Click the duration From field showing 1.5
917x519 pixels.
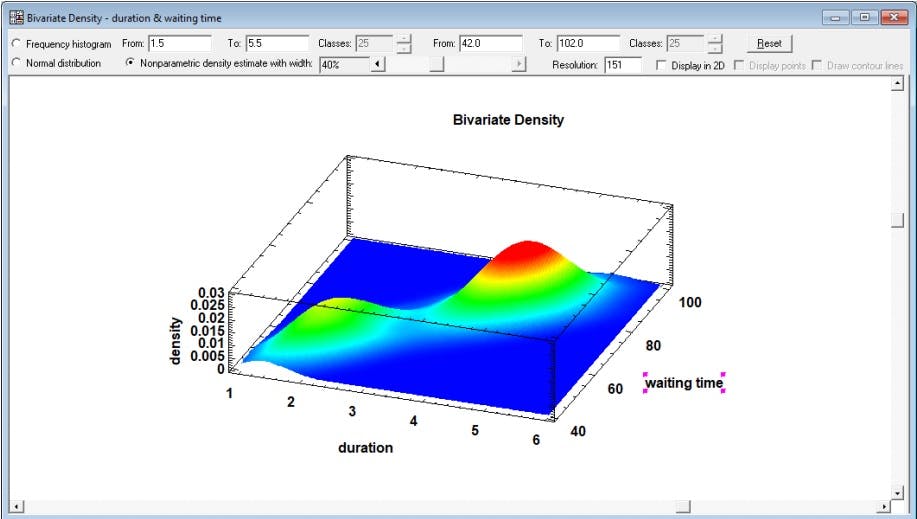(180, 43)
